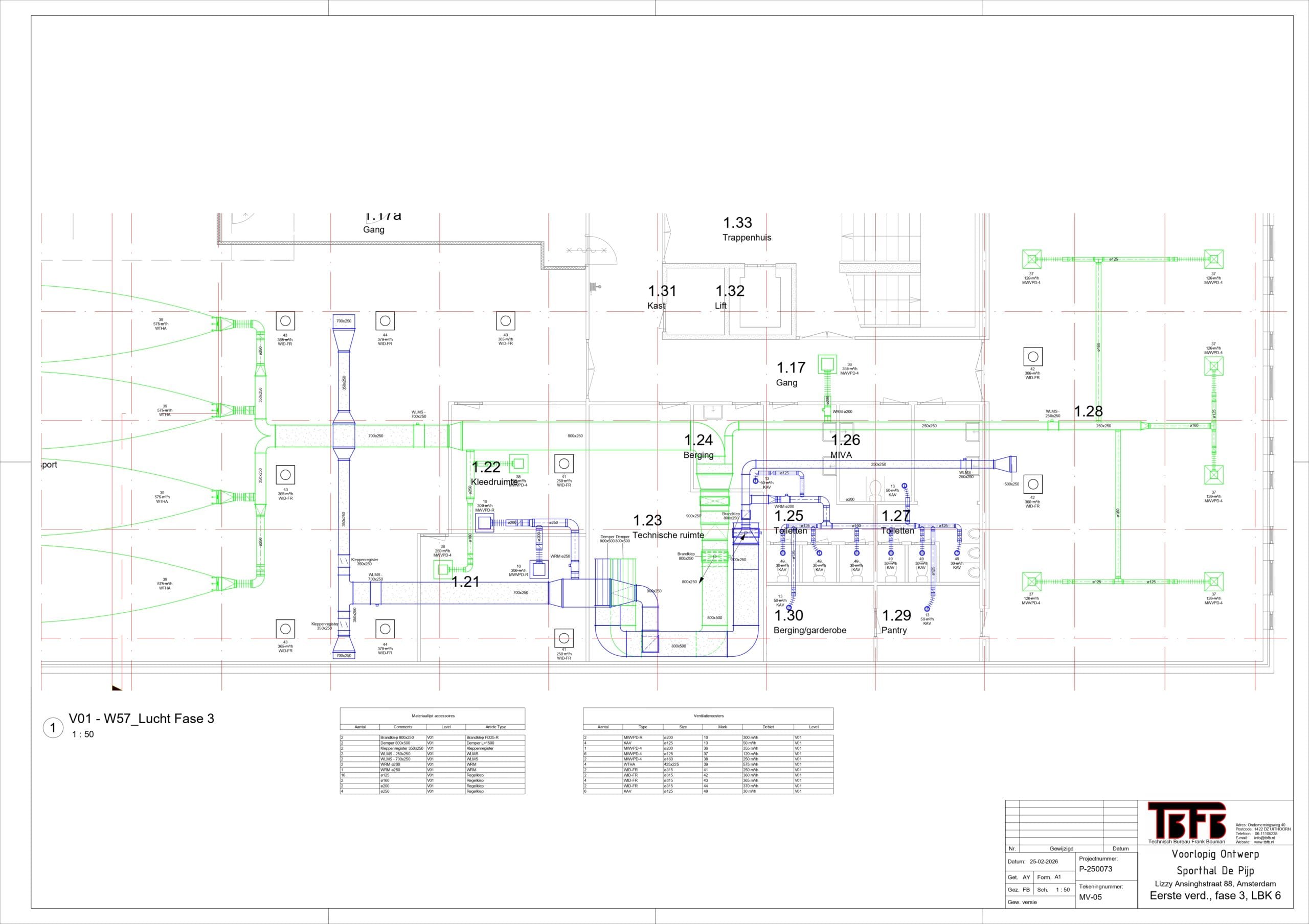Select the circled view number 1 marker
Screen dimensions: 1309x924
tap(53, 727)
